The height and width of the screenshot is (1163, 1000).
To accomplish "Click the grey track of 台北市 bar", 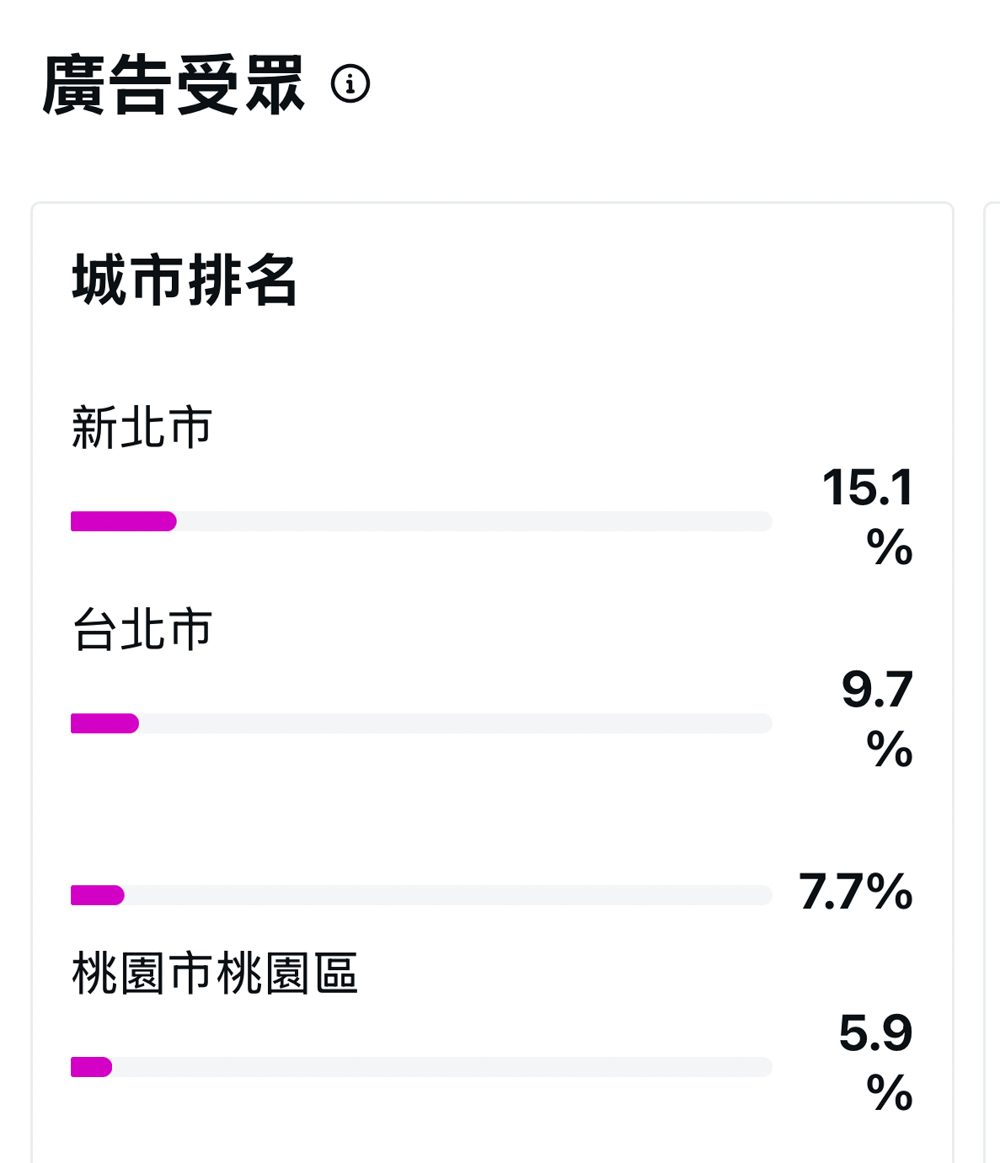I will [x=455, y=723].
